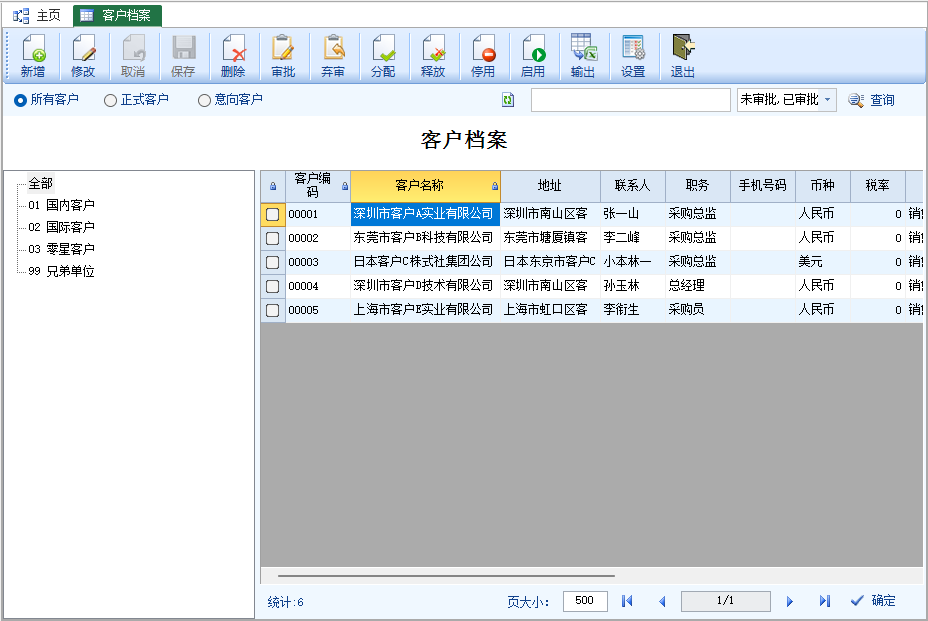Click the 停用 (Disable) toolbar icon
Image resolution: width=928 pixels, height=621 pixels.
click(x=483, y=56)
